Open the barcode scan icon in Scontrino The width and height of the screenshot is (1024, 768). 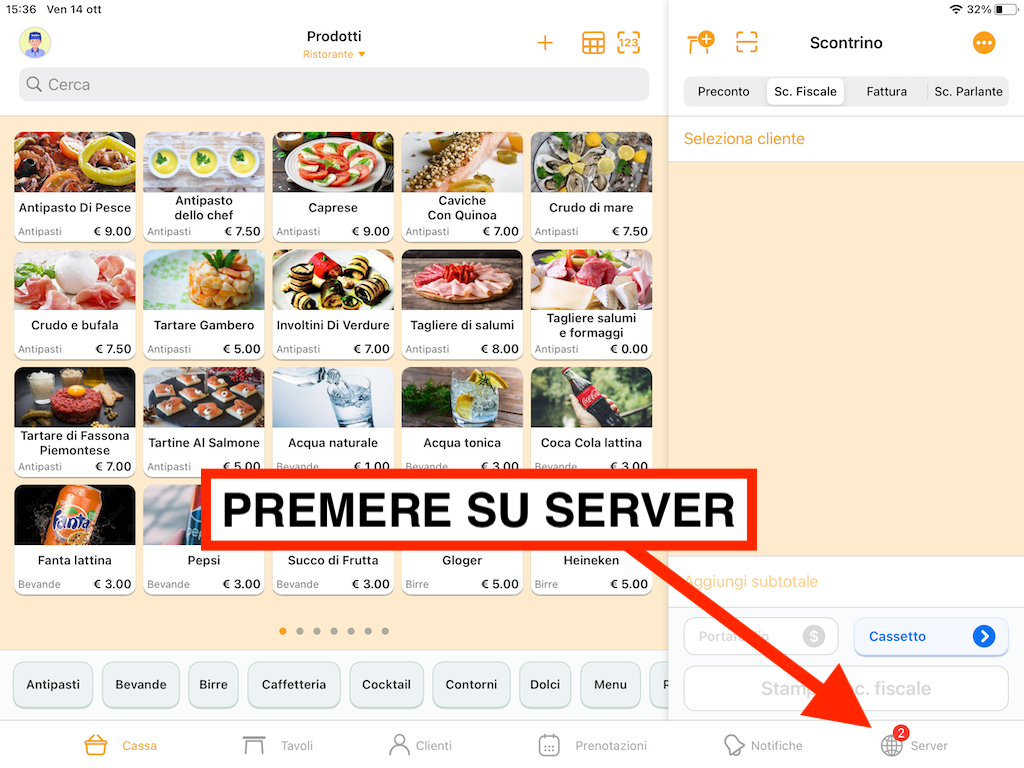(746, 43)
